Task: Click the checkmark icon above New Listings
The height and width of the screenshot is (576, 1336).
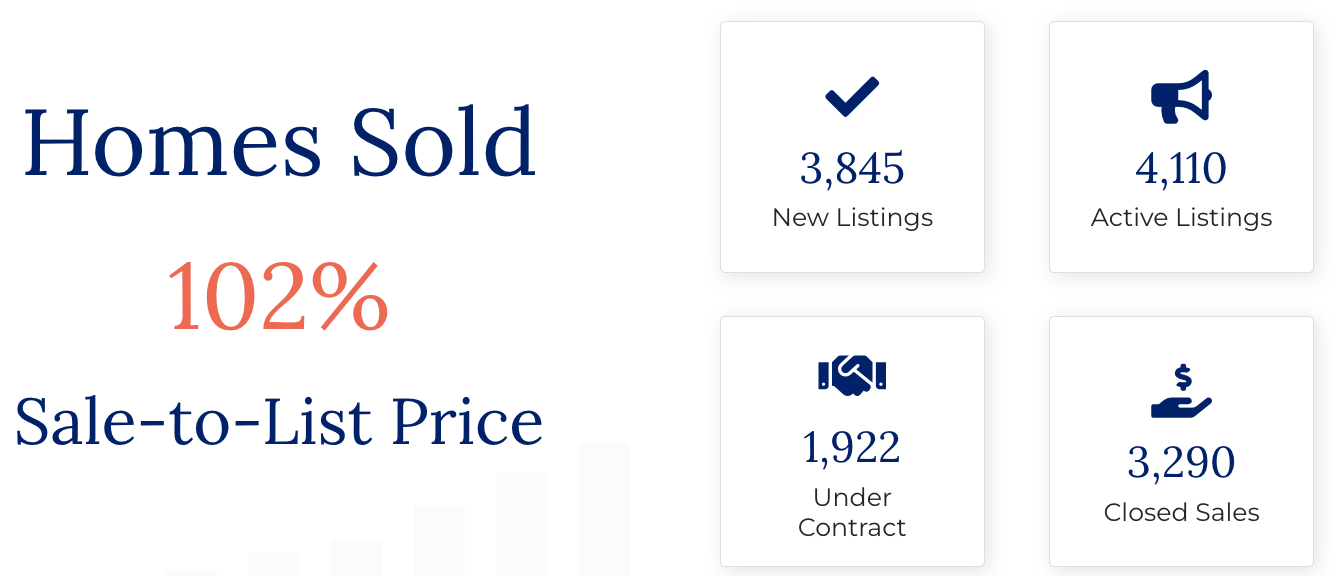Action: pos(852,96)
